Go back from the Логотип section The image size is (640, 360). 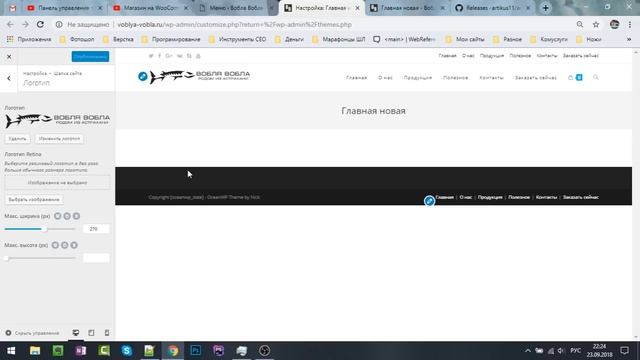(x=9, y=78)
